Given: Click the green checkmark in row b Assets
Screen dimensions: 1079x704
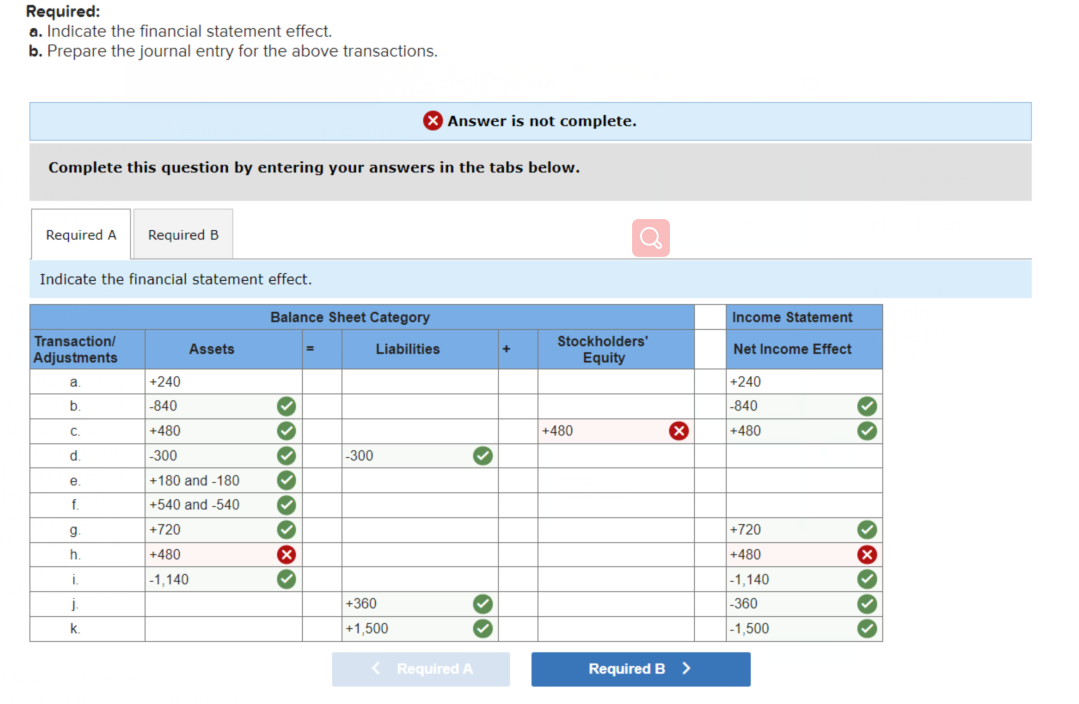Looking at the screenshot, I should point(286,406).
